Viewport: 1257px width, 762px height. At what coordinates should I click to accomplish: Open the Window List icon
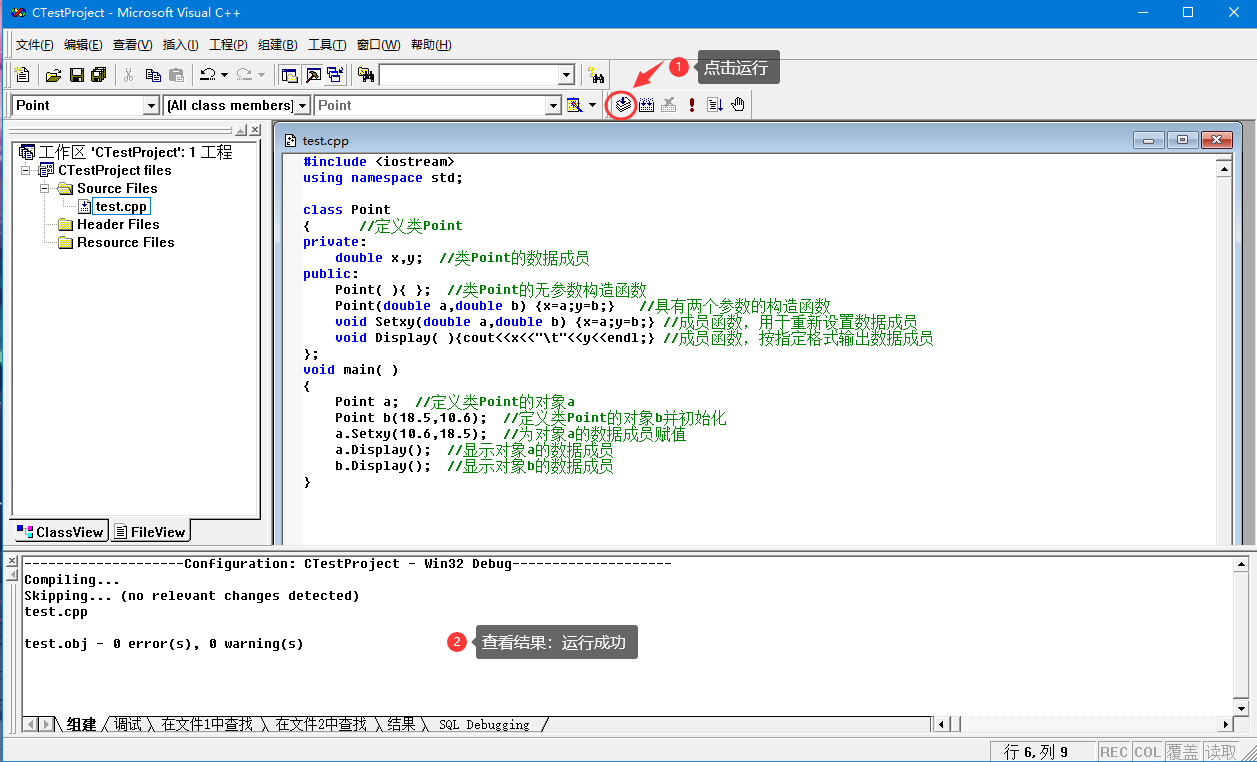[x=335, y=75]
